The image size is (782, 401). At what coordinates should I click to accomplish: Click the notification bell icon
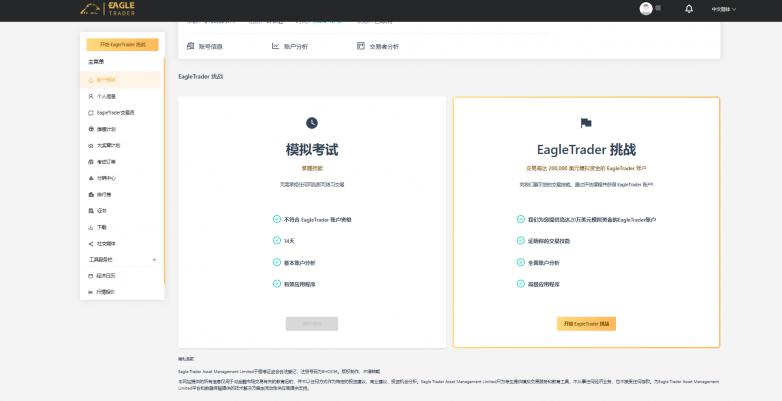coord(688,9)
